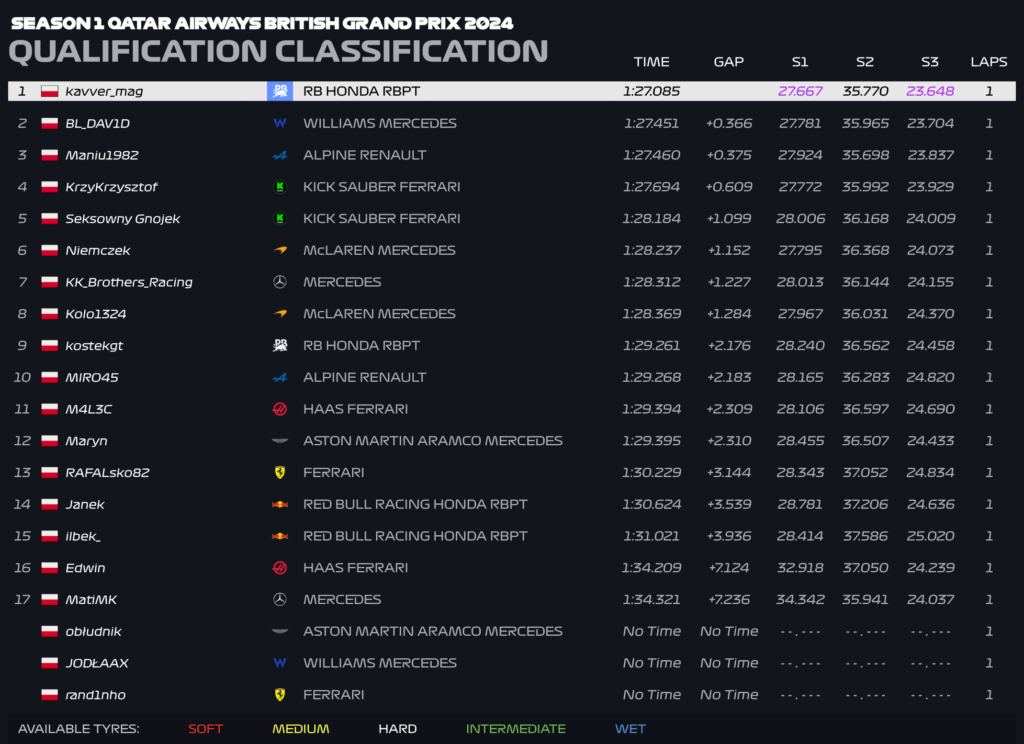Click Haas logo in M4L3C row
Screen dimensions: 1024x744
click(280, 409)
